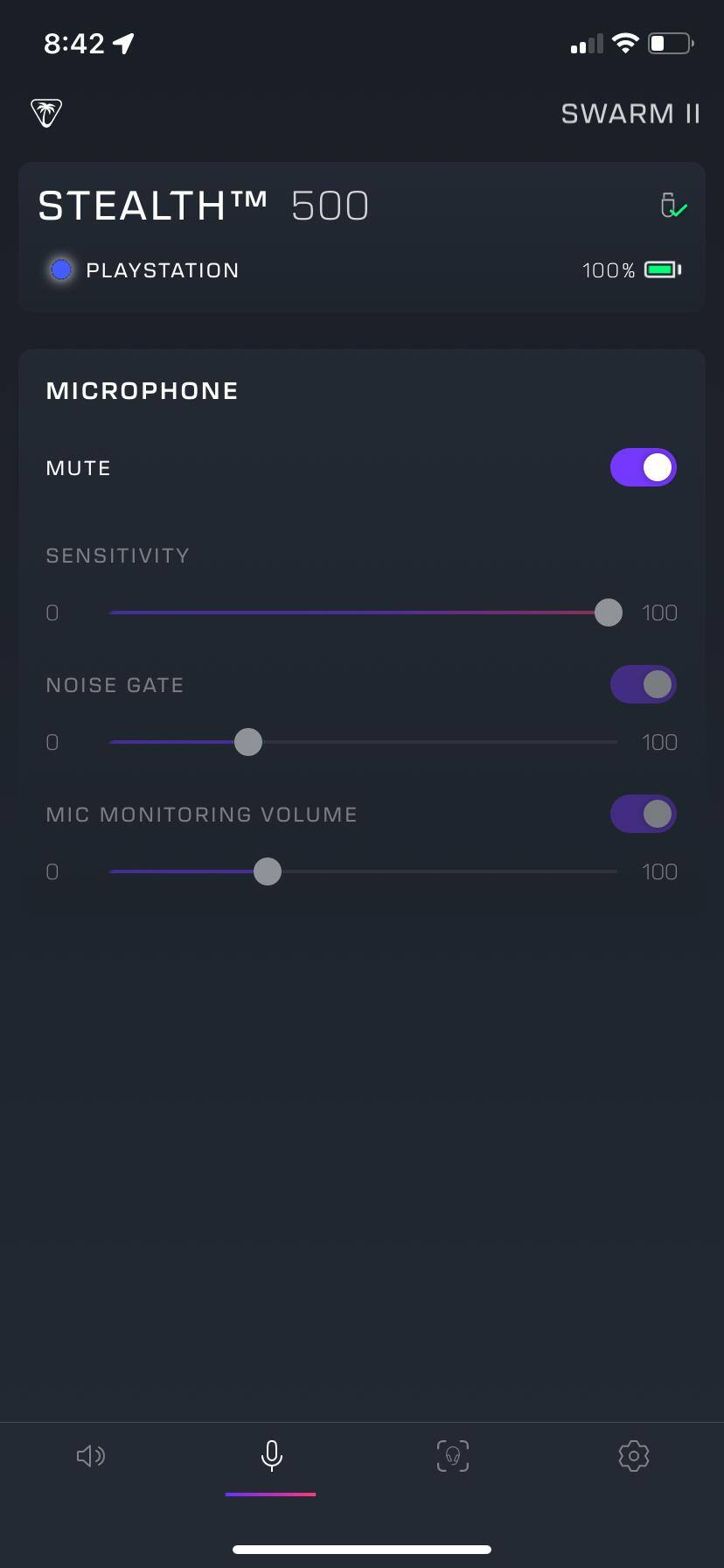724x1568 pixels.
Task: Tap the Sensitivity slider handle
Action: [x=609, y=612]
